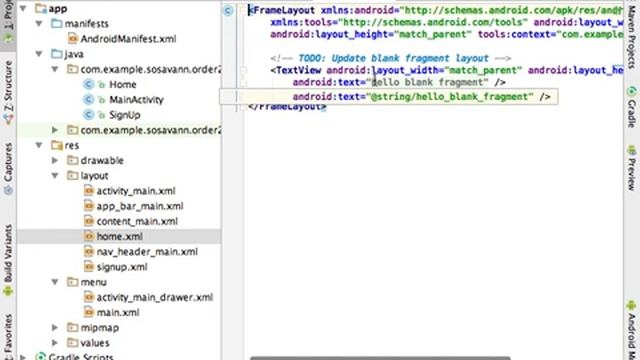Open the Captures tool window tab
Viewport: 640px width, 360px height.
coord(8,168)
